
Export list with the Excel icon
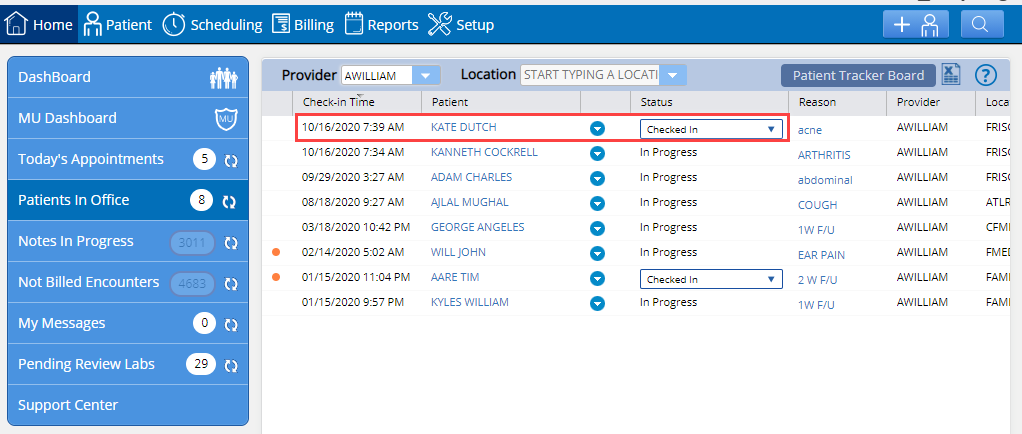[952, 75]
